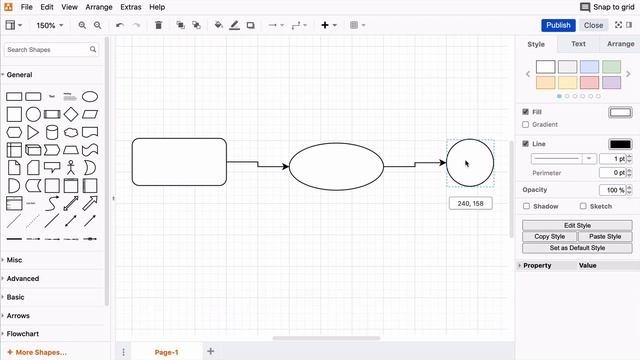The width and height of the screenshot is (640, 360).
Task: Pick the curved S-line connector shape
Action: [x=52, y=203]
